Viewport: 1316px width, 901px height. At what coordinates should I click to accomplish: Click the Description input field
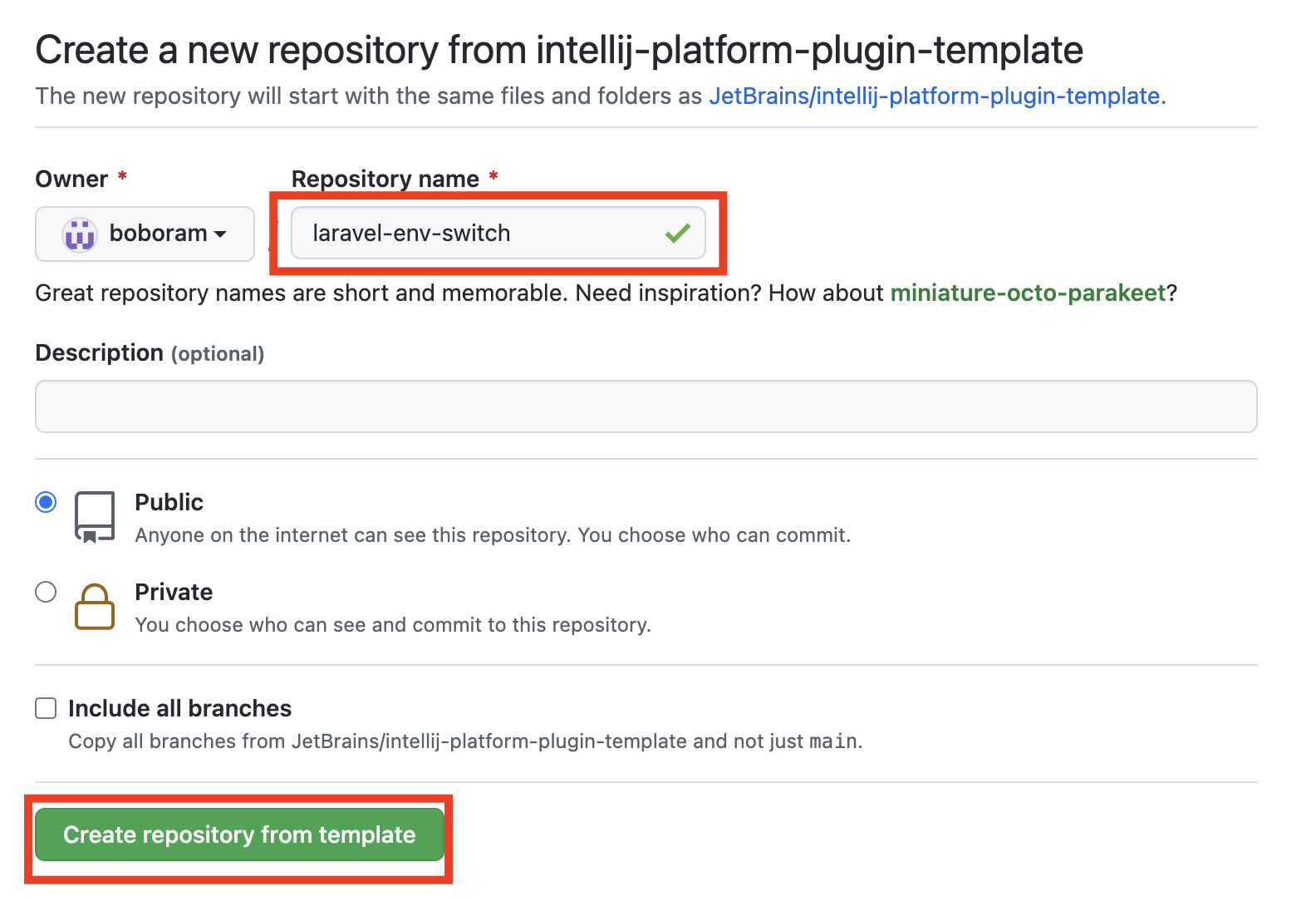646,406
